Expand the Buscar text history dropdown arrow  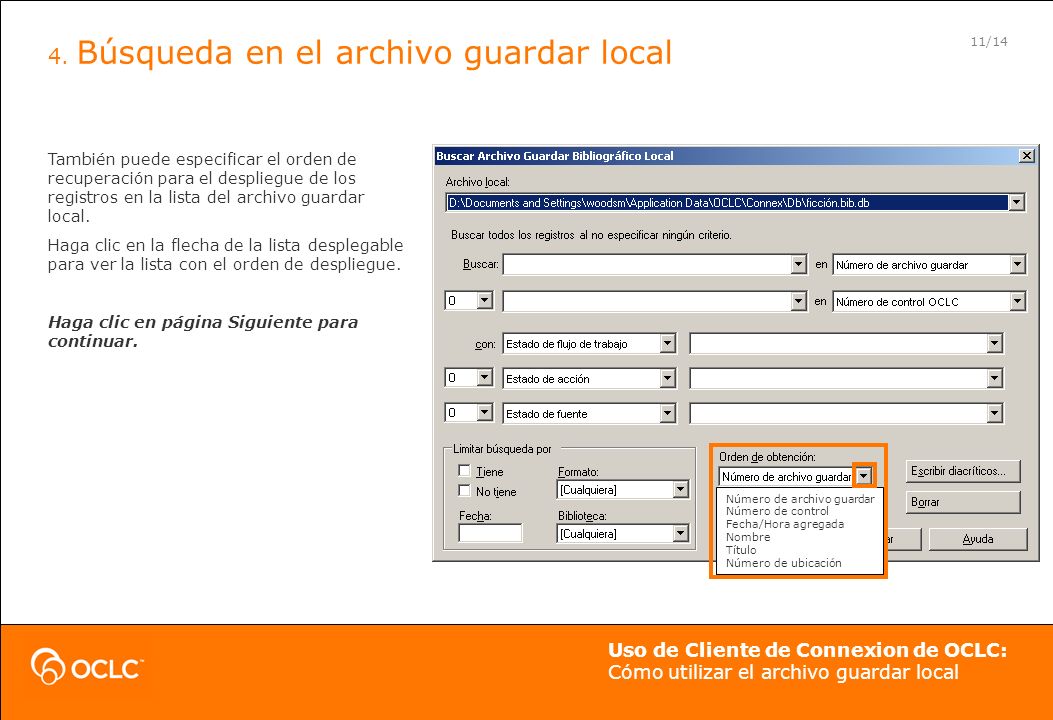pyautogui.click(x=798, y=264)
